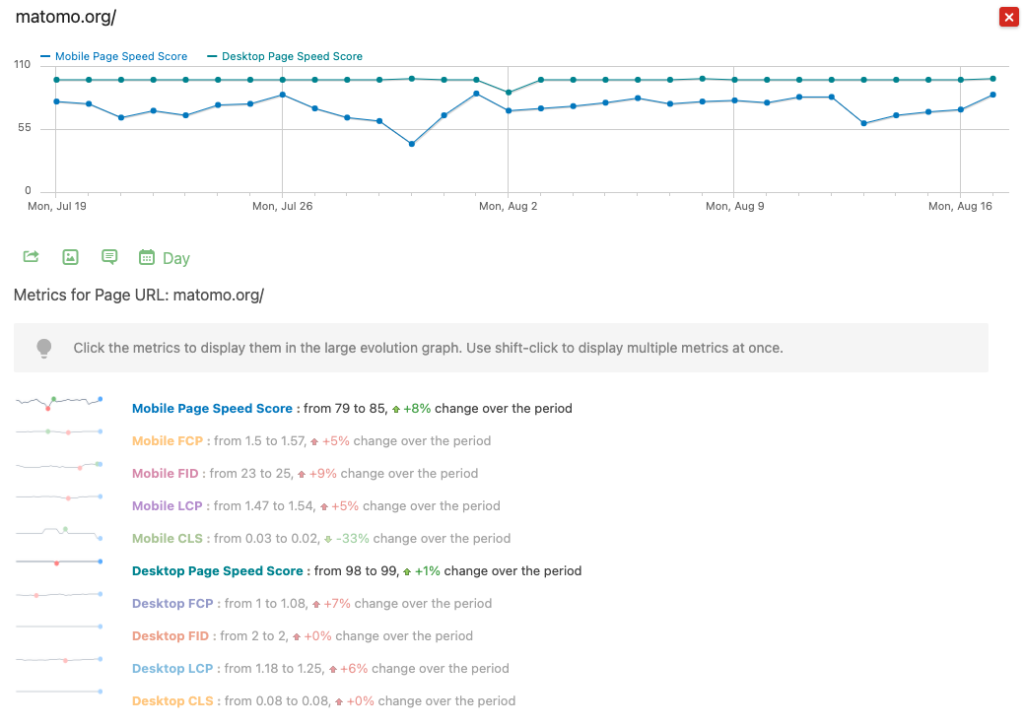Select the Mobile Page Speed Score metric
Screen dimensions: 1024x726
pyautogui.click(x=212, y=408)
